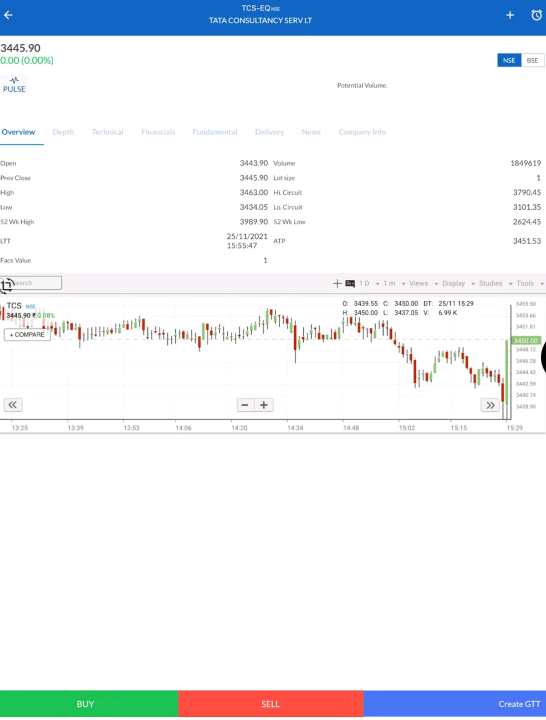Tap the red SELL button
546x720 pixels.
pyautogui.click(x=271, y=704)
